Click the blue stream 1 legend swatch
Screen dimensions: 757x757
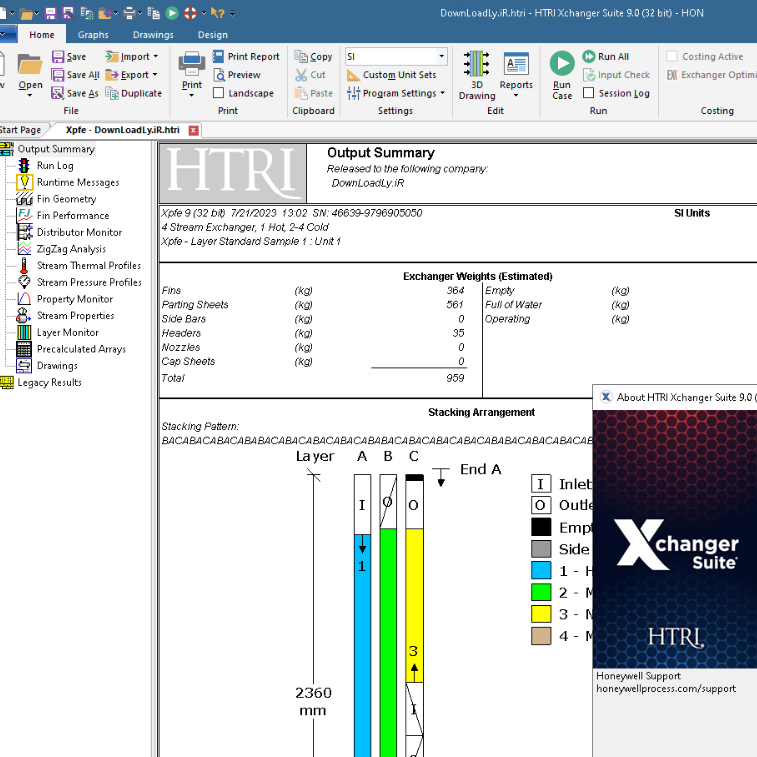(541, 570)
